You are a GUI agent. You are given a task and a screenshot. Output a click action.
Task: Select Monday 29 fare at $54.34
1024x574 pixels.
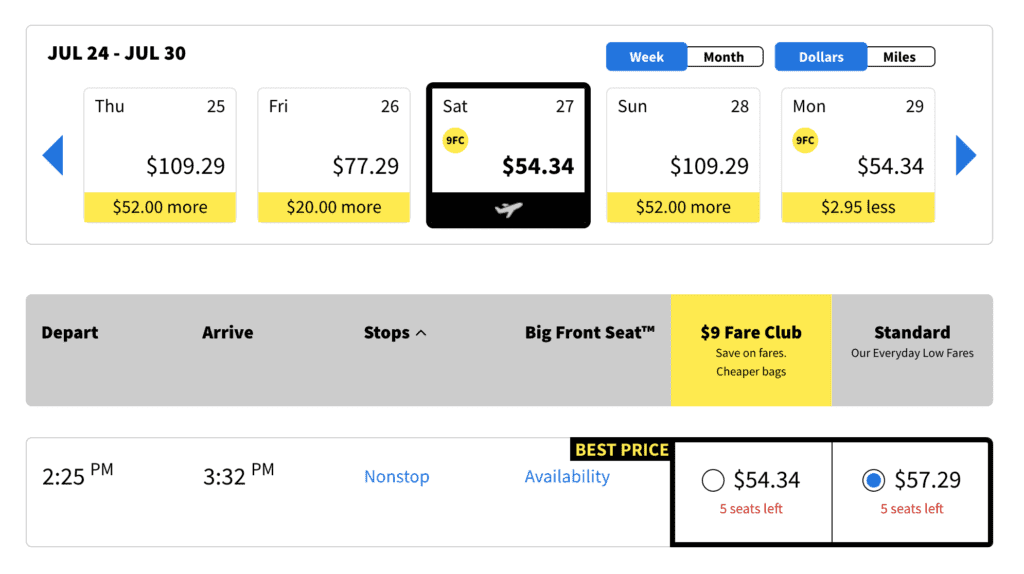(858, 155)
